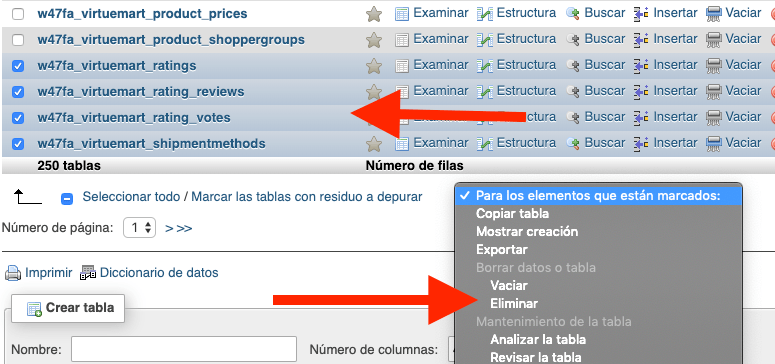Viewport: 775px width, 364px height.
Task: Click Examinar text in product_shoppergroups row
Action: [x=441, y=39]
